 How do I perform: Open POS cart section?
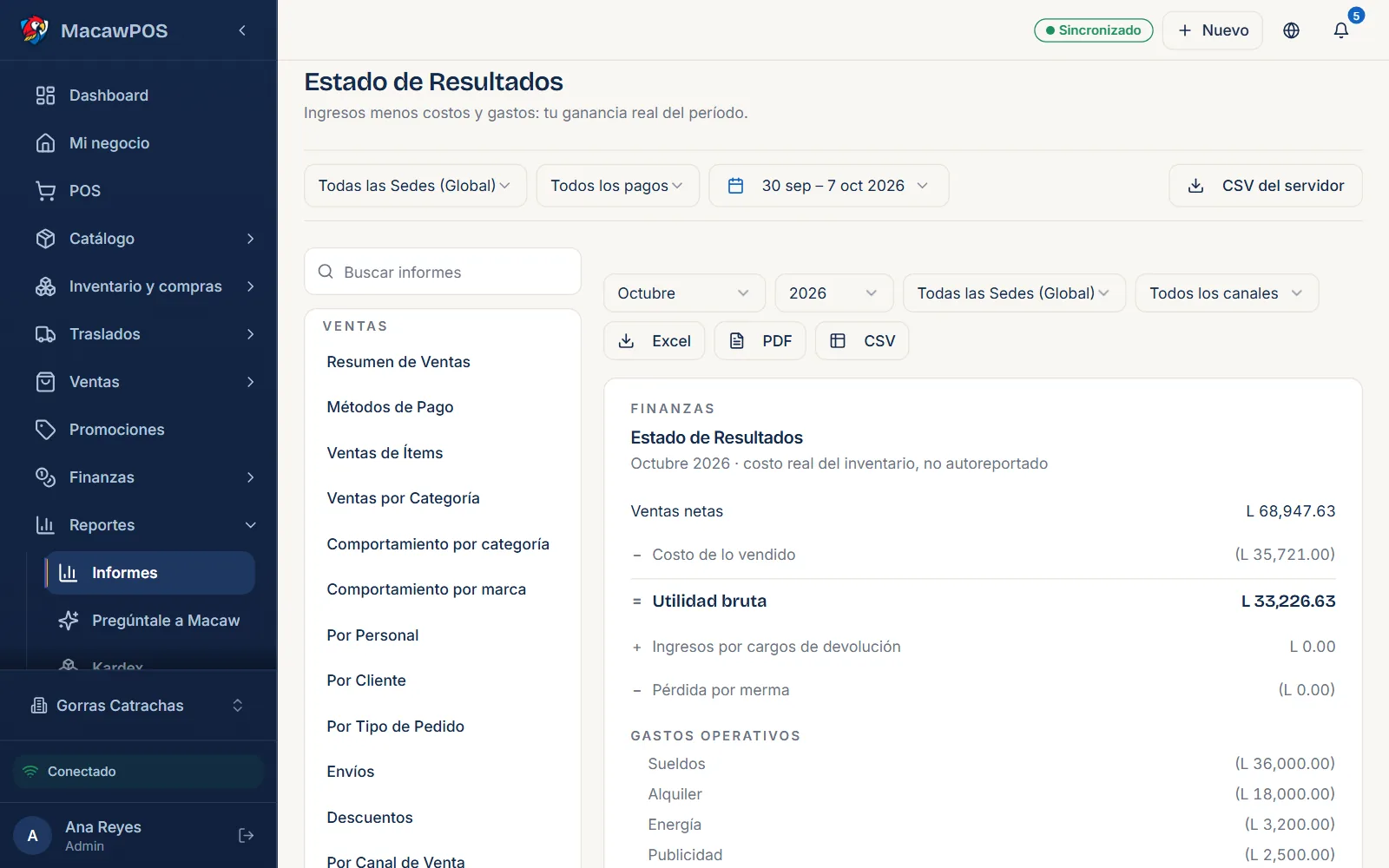[x=139, y=191]
